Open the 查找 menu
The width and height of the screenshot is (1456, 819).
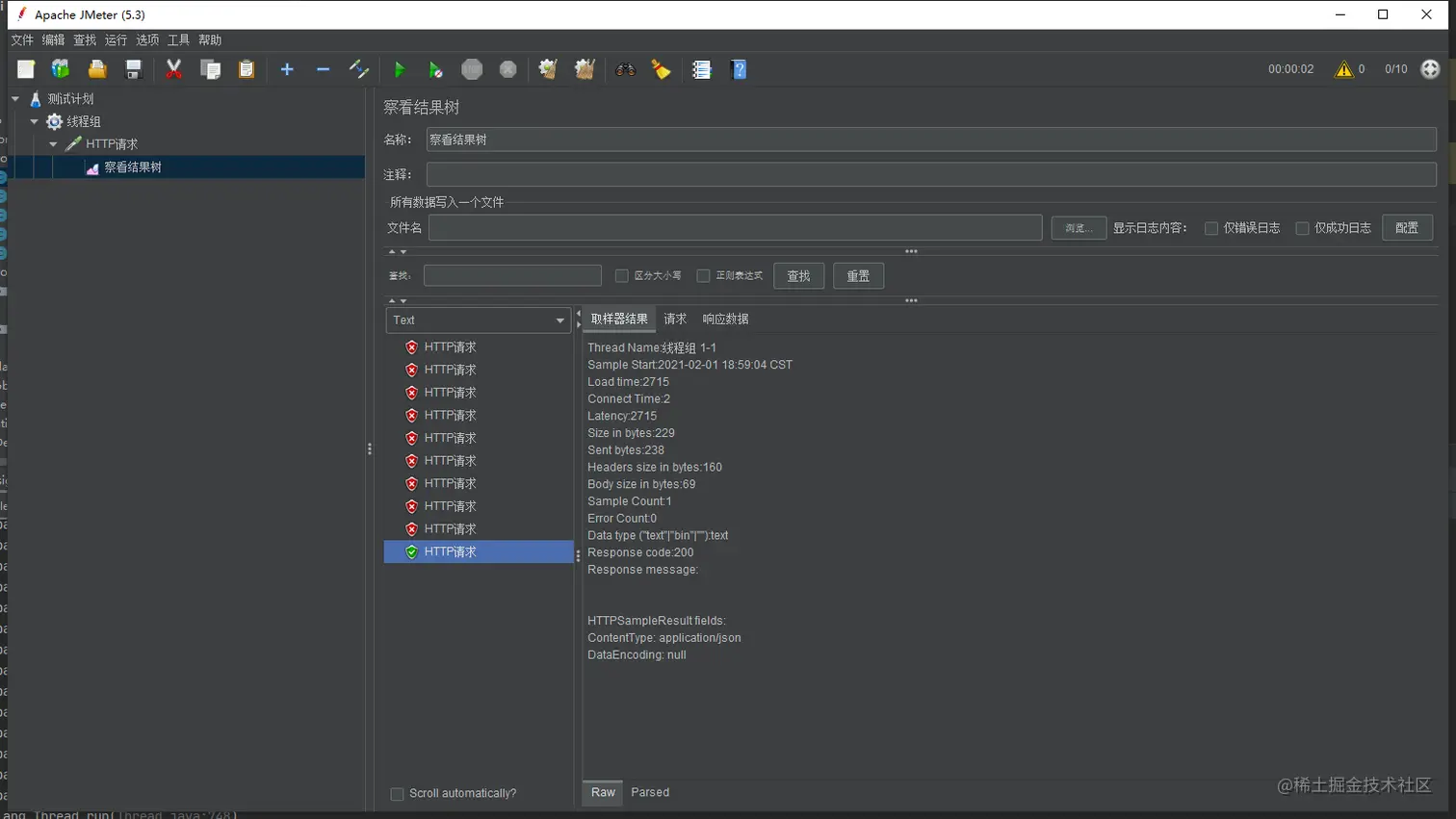tap(85, 40)
